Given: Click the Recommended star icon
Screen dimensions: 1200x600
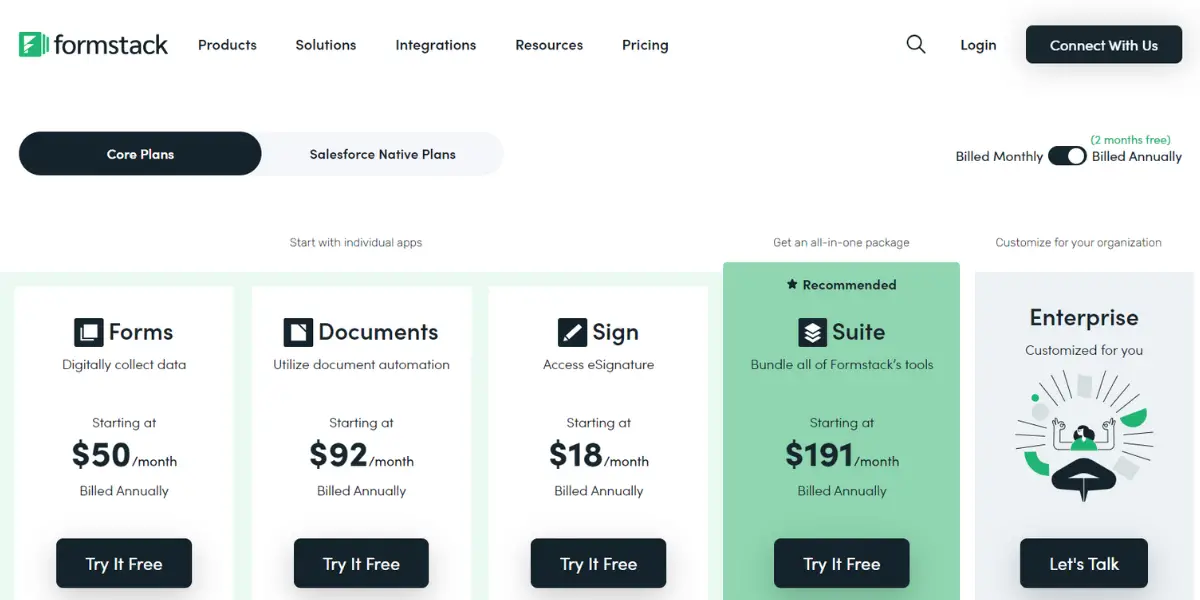Looking at the screenshot, I should point(792,285).
